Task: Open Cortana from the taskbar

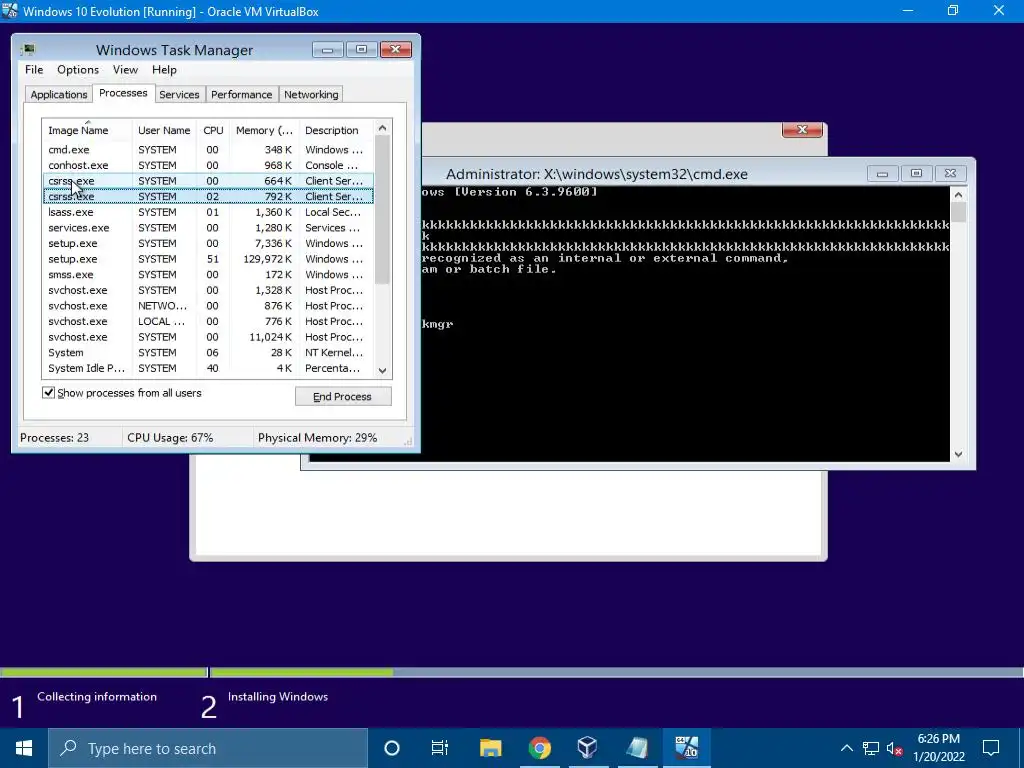Action: click(392, 748)
